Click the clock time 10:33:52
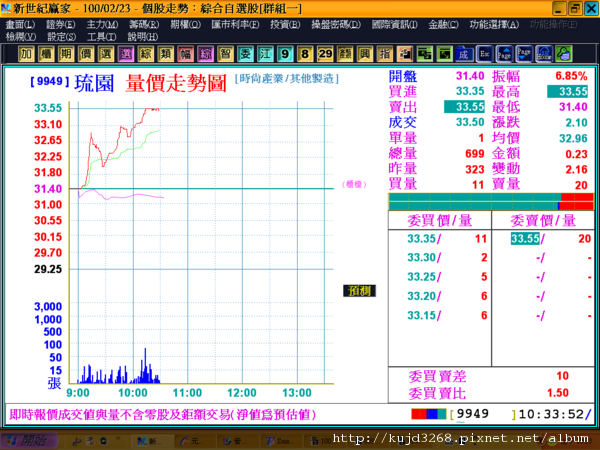The height and width of the screenshot is (450, 600). pyautogui.click(x=551, y=414)
